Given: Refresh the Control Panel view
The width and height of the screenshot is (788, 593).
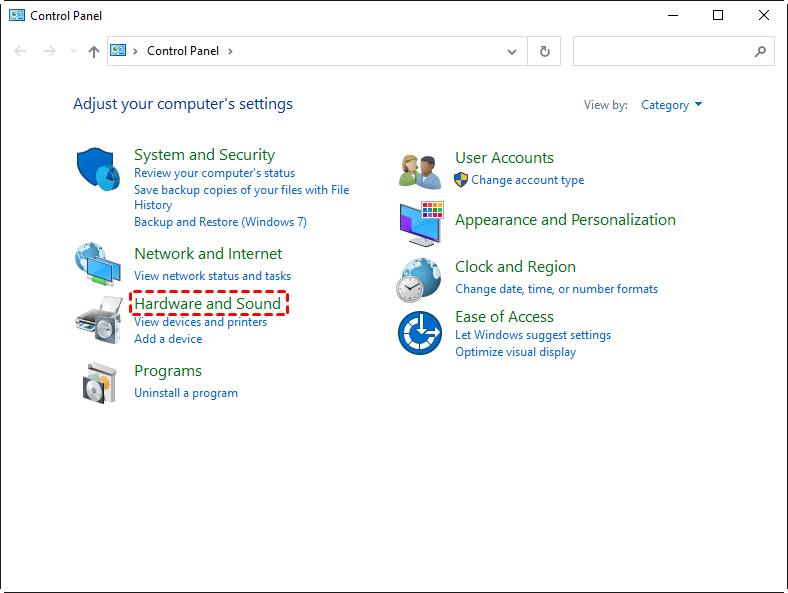Looking at the screenshot, I should [x=544, y=51].
